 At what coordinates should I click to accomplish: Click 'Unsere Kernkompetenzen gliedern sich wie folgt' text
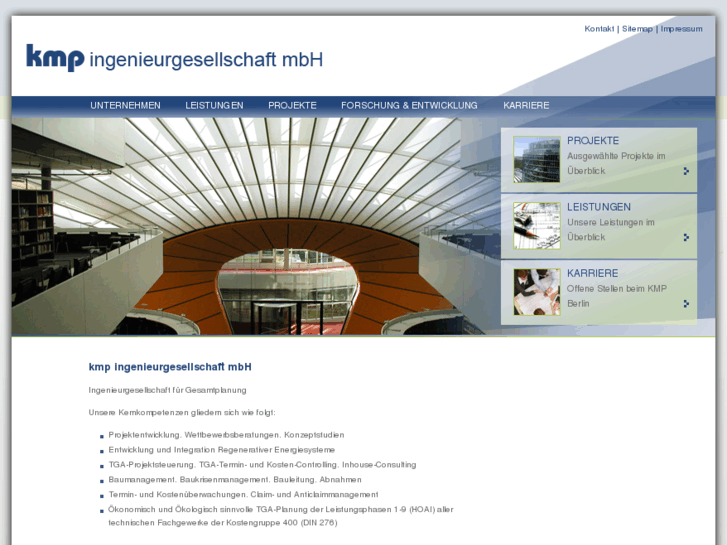coord(182,412)
